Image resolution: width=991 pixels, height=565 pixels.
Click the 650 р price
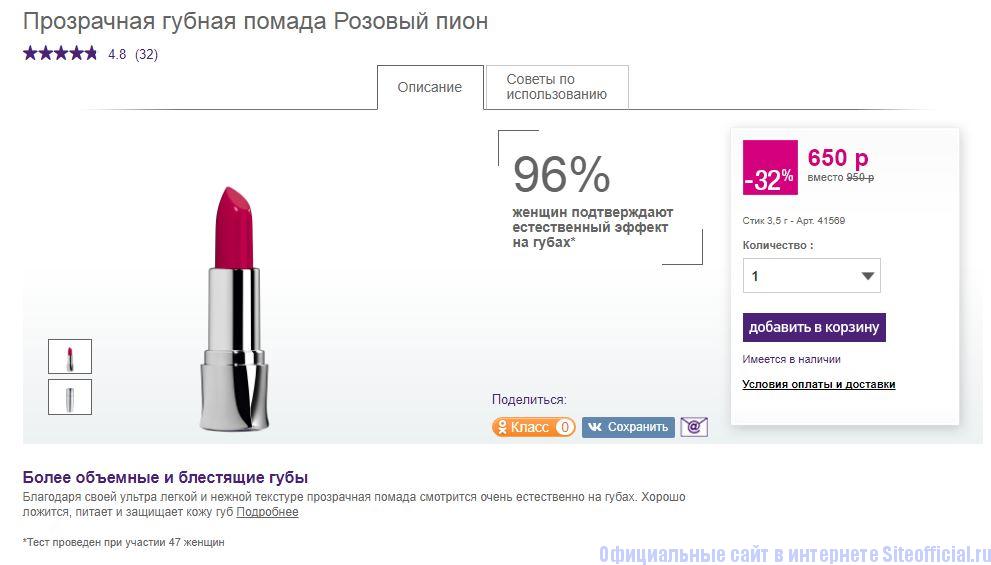click(838, 157)
